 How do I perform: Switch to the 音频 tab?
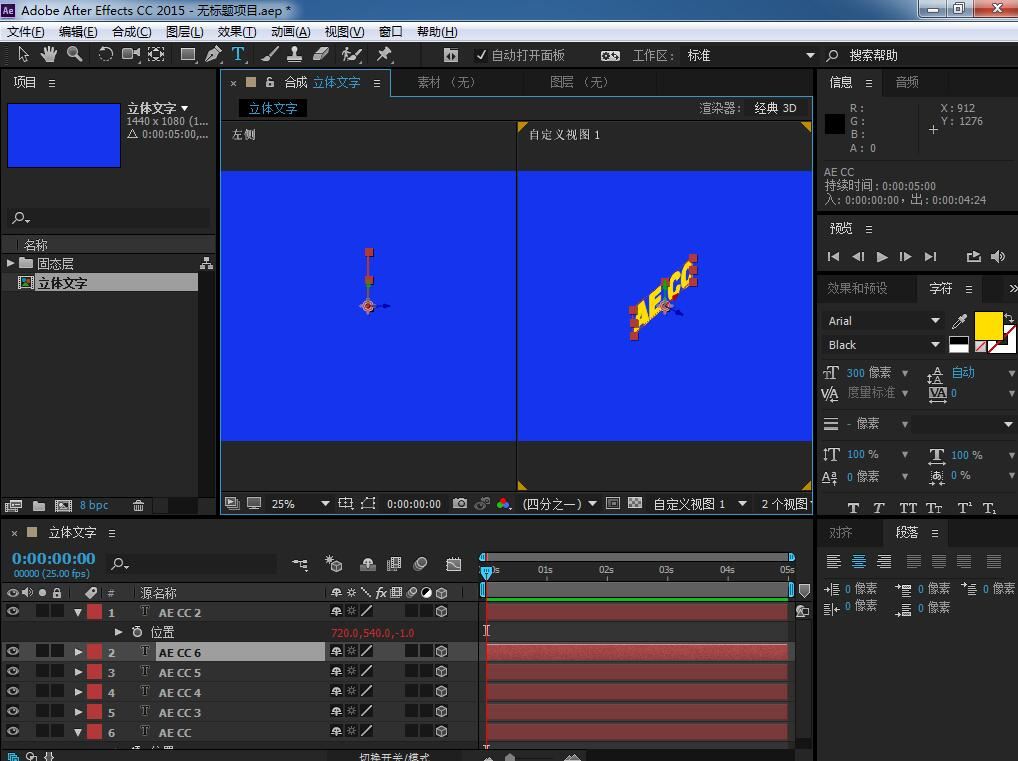(907, 82)
